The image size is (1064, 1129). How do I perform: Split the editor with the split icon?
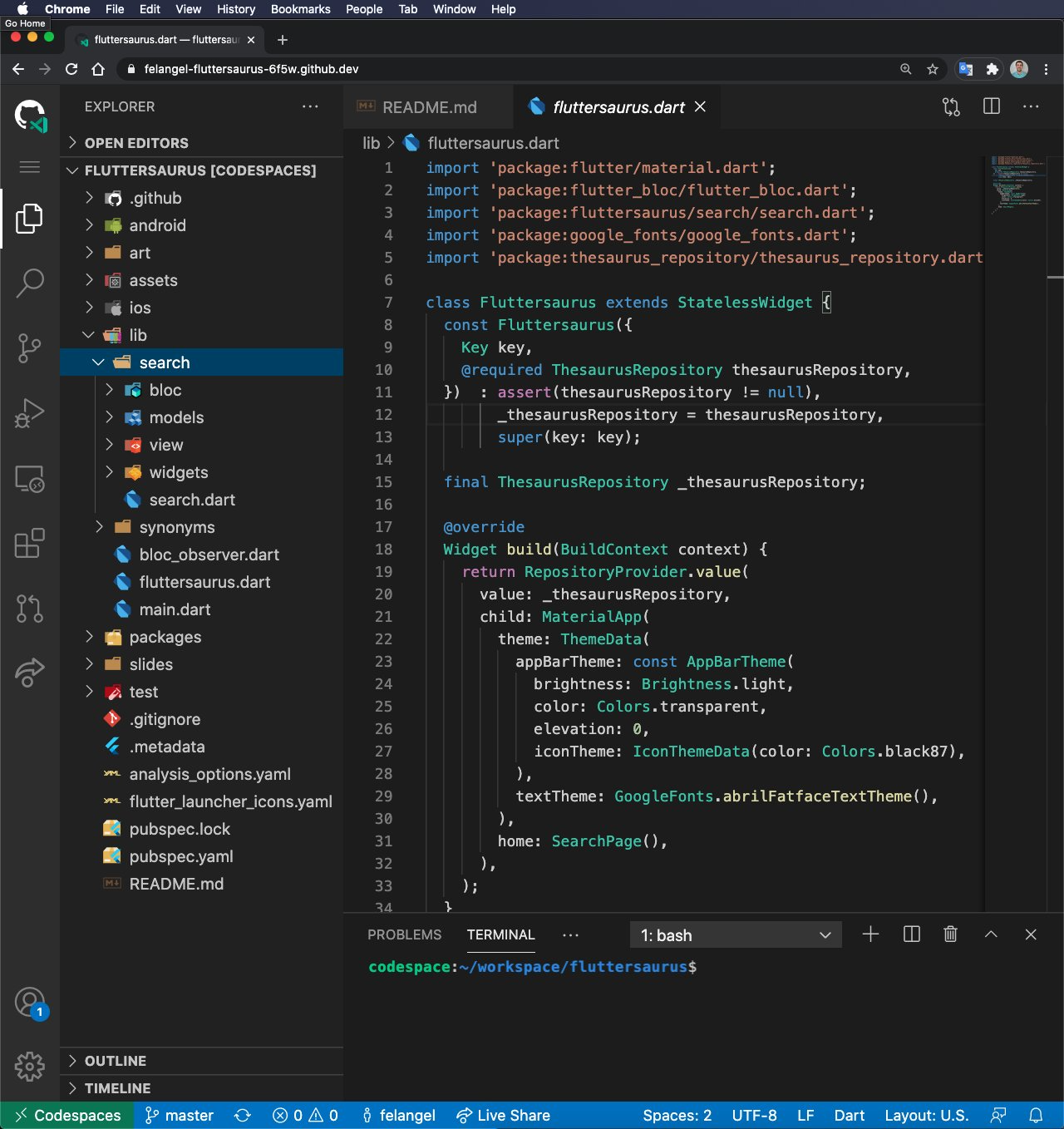992,106
